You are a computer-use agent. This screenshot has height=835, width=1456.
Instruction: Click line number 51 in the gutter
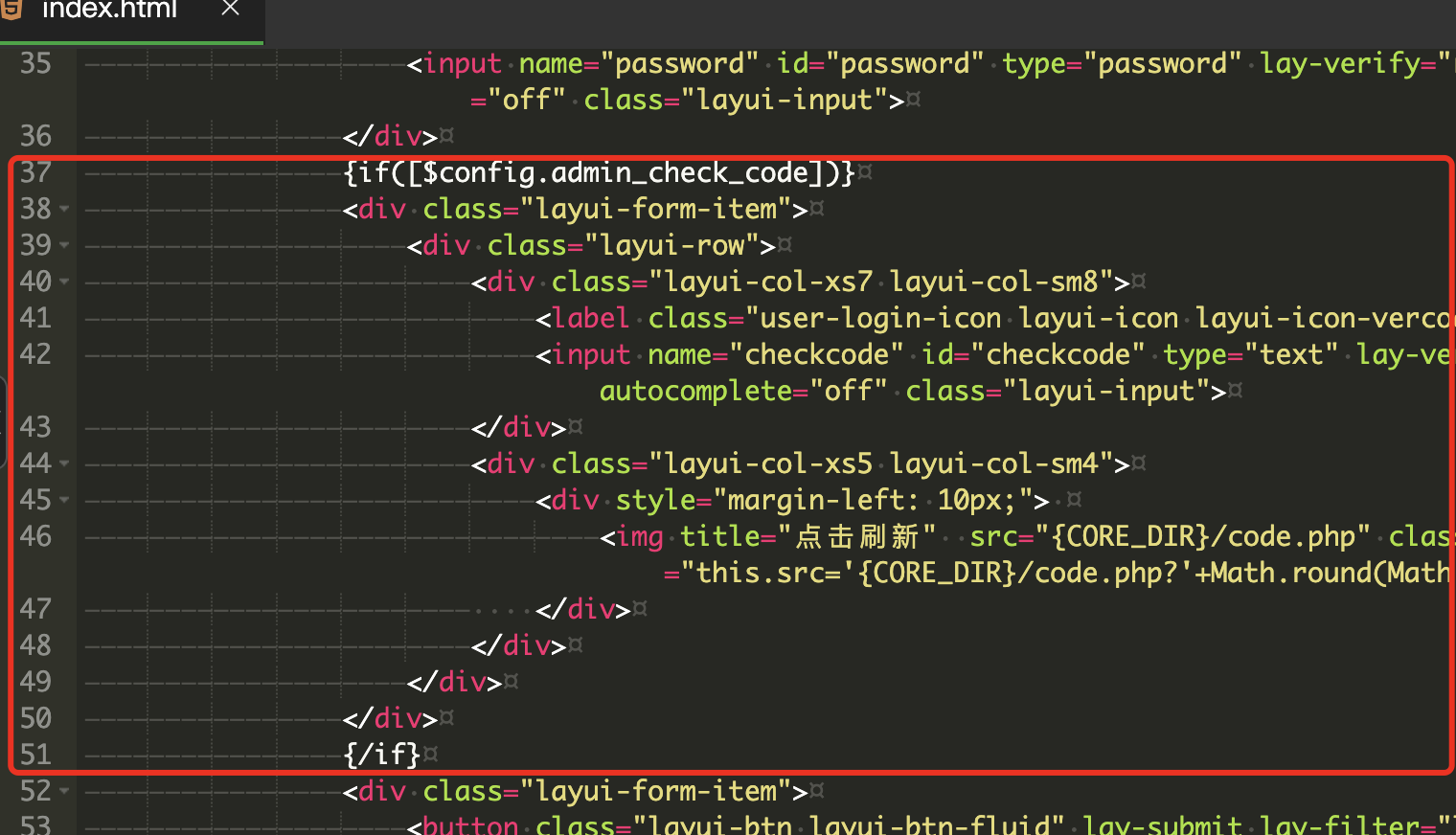tap(35, 755)
